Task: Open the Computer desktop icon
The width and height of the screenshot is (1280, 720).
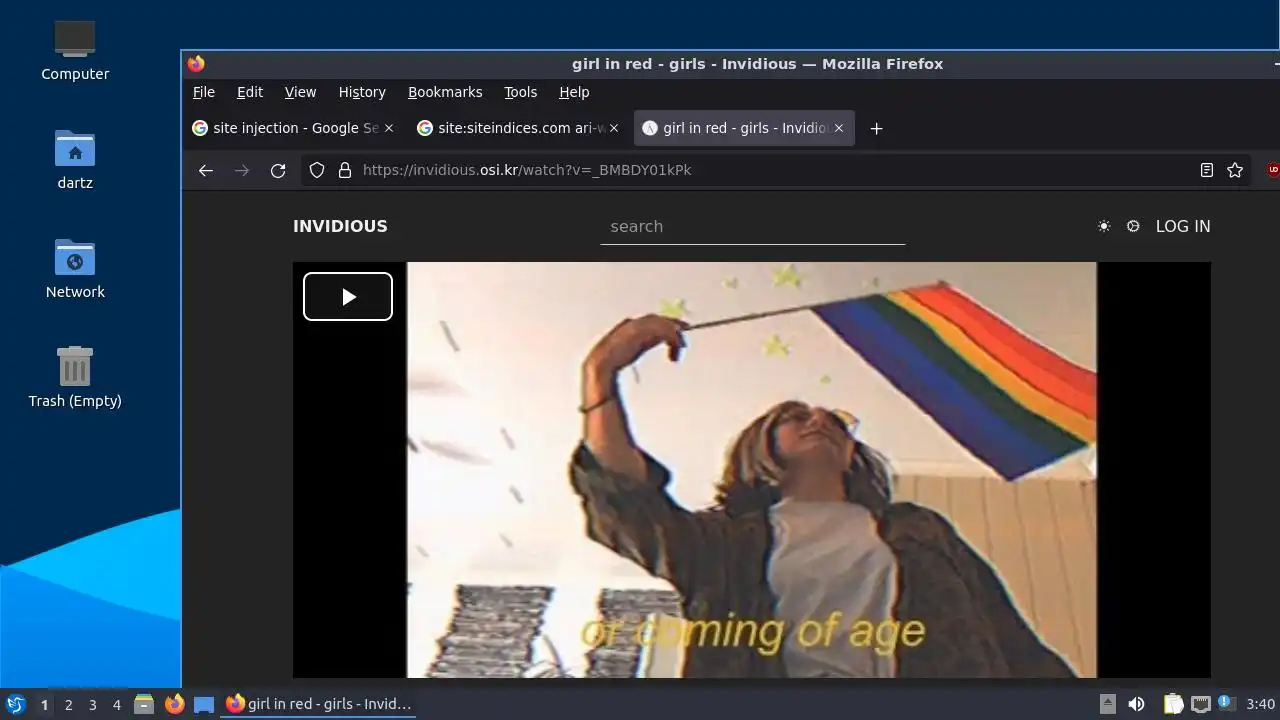Action: coord(75,50)
